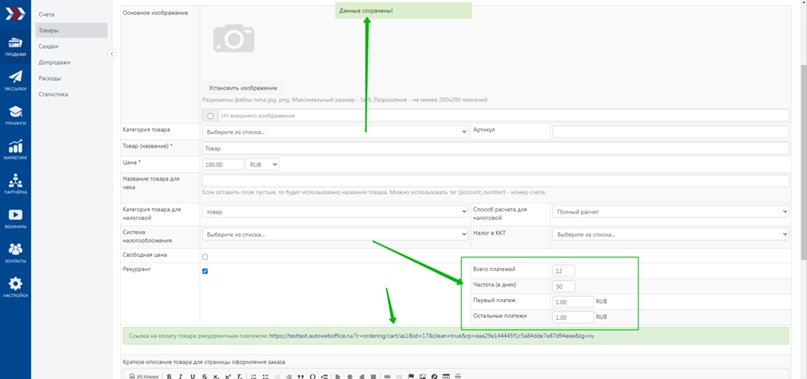
Task: Open the Рассылки paper-plane section
Action: pos(15,80)
